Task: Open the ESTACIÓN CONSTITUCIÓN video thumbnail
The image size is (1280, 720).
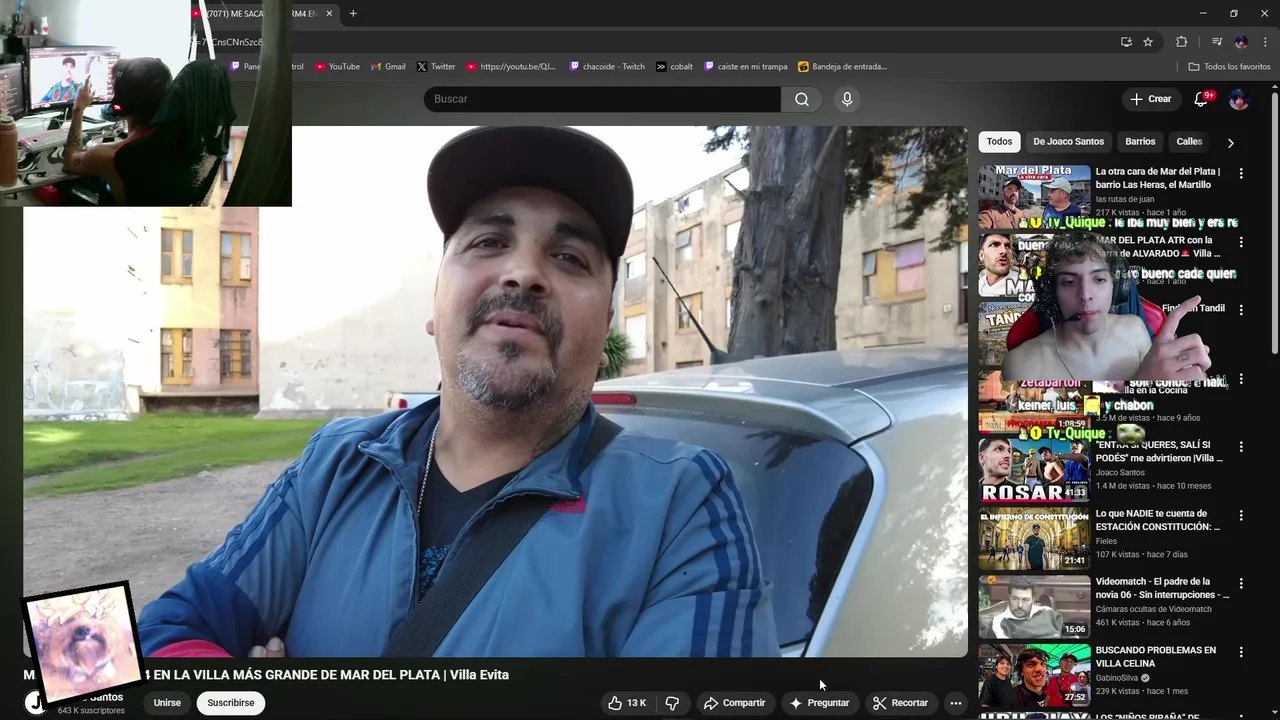Action: tap(1034, 538)
